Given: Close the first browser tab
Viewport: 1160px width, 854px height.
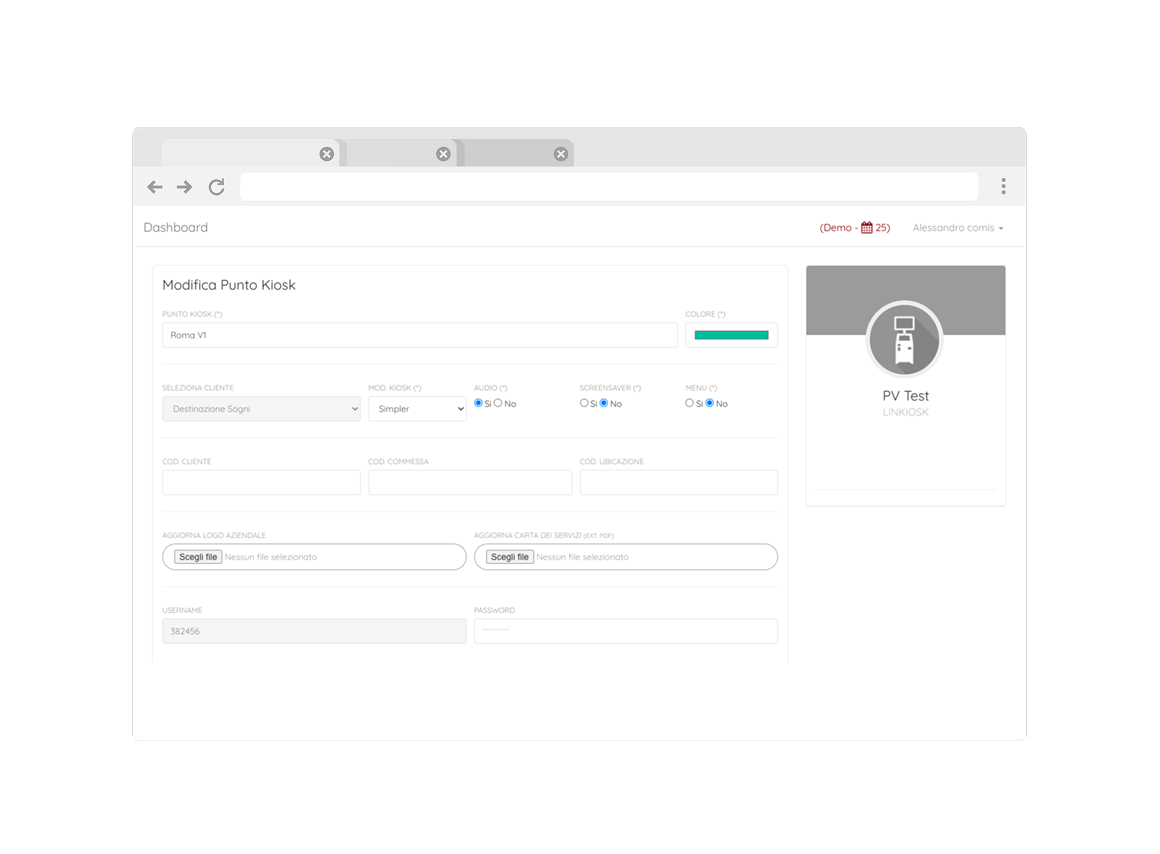Looking at the screenshot, I should 326,154.
